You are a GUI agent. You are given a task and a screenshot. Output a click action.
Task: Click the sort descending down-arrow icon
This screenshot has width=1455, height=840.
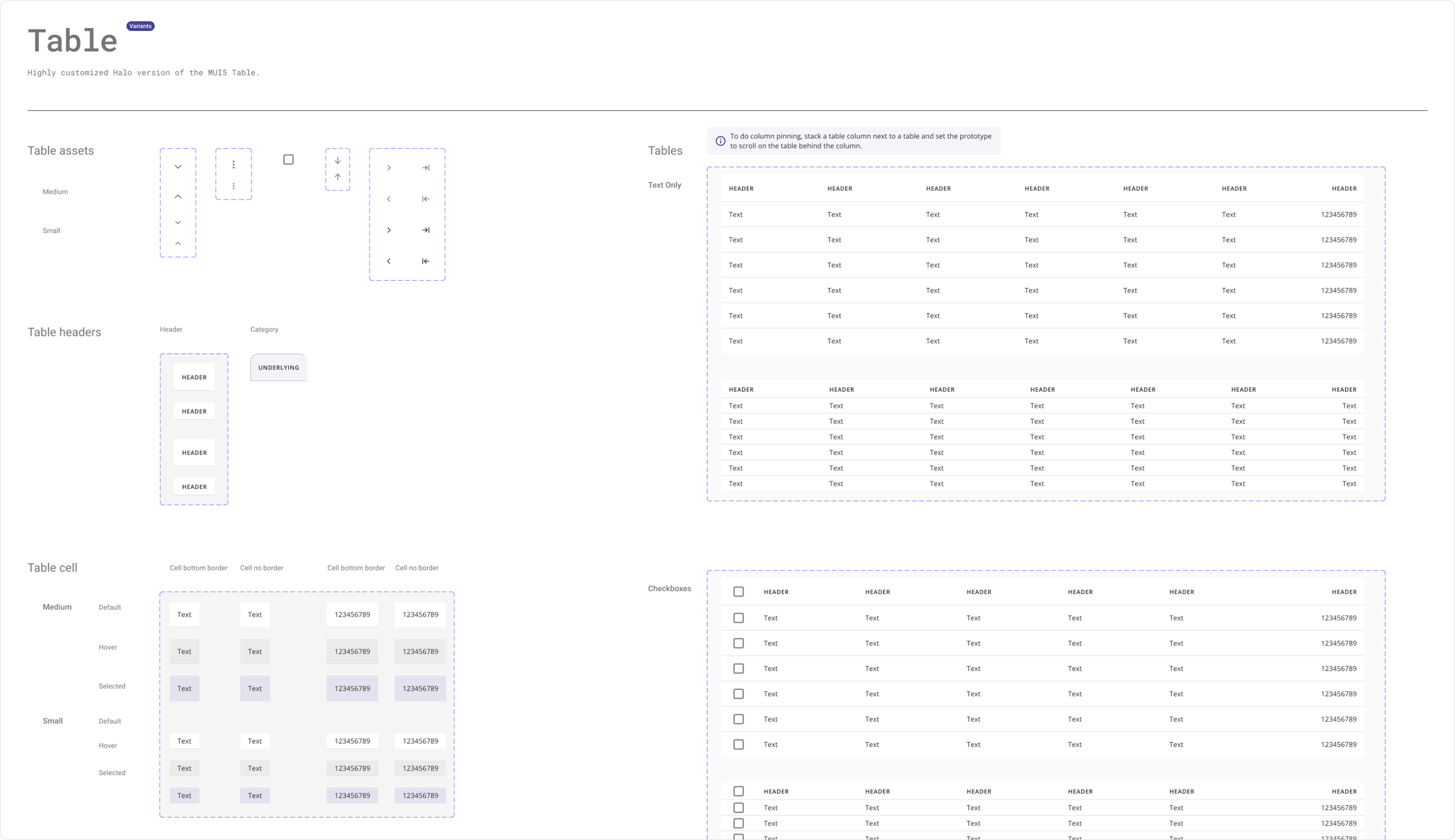tap(338, 160)
